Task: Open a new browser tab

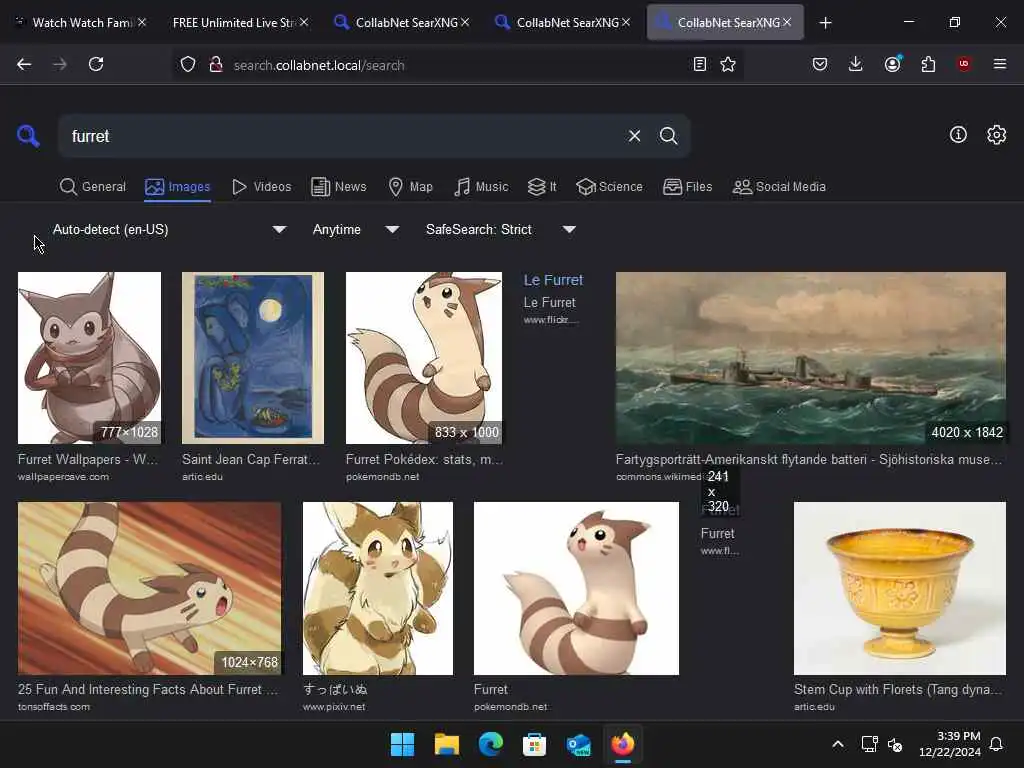Action: tap(825, 23)
